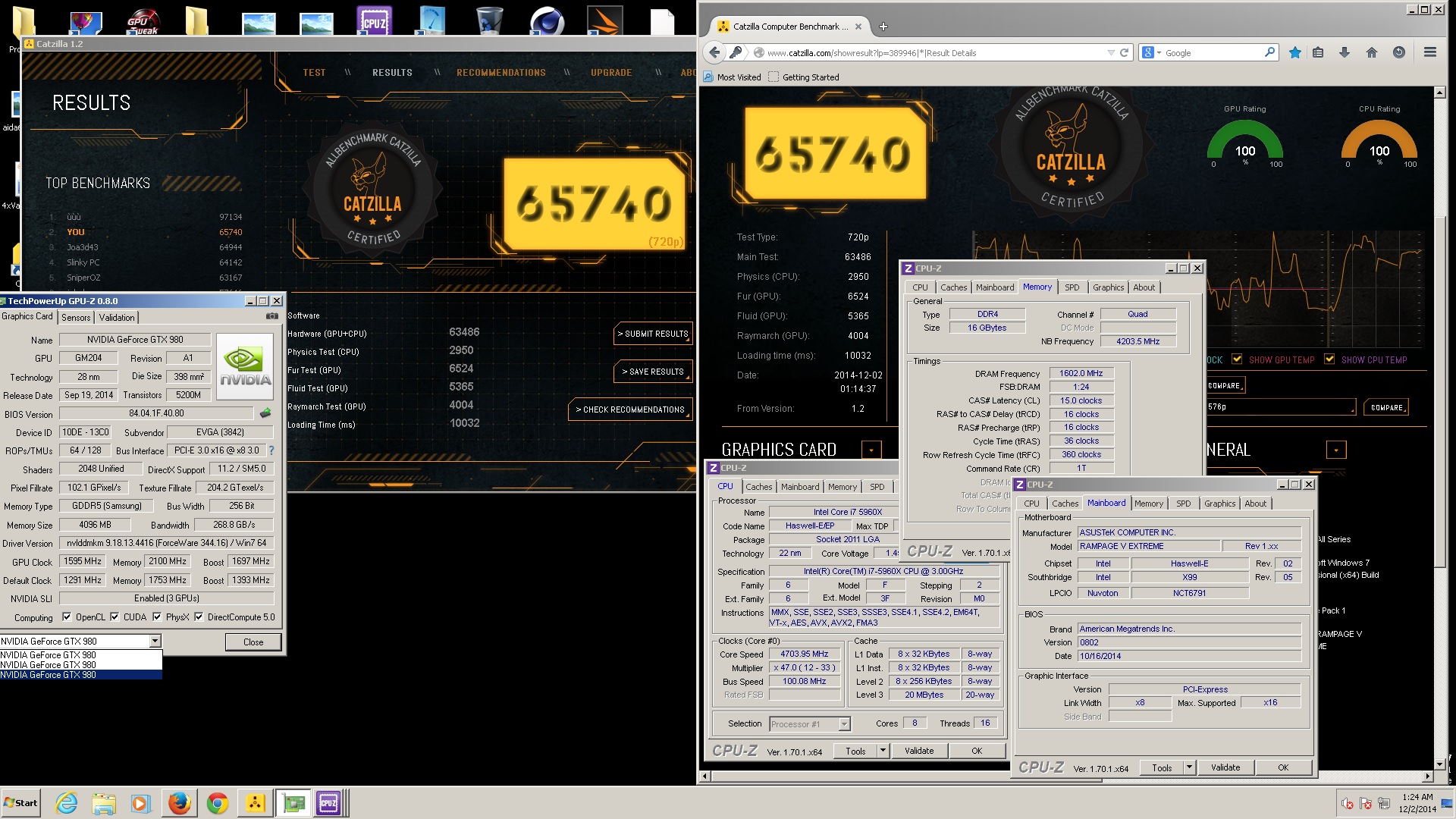The image size is (1456, 819).
Task: Toggle the OpenCL checkbox in GPU-Z
Action: (67, 617)
